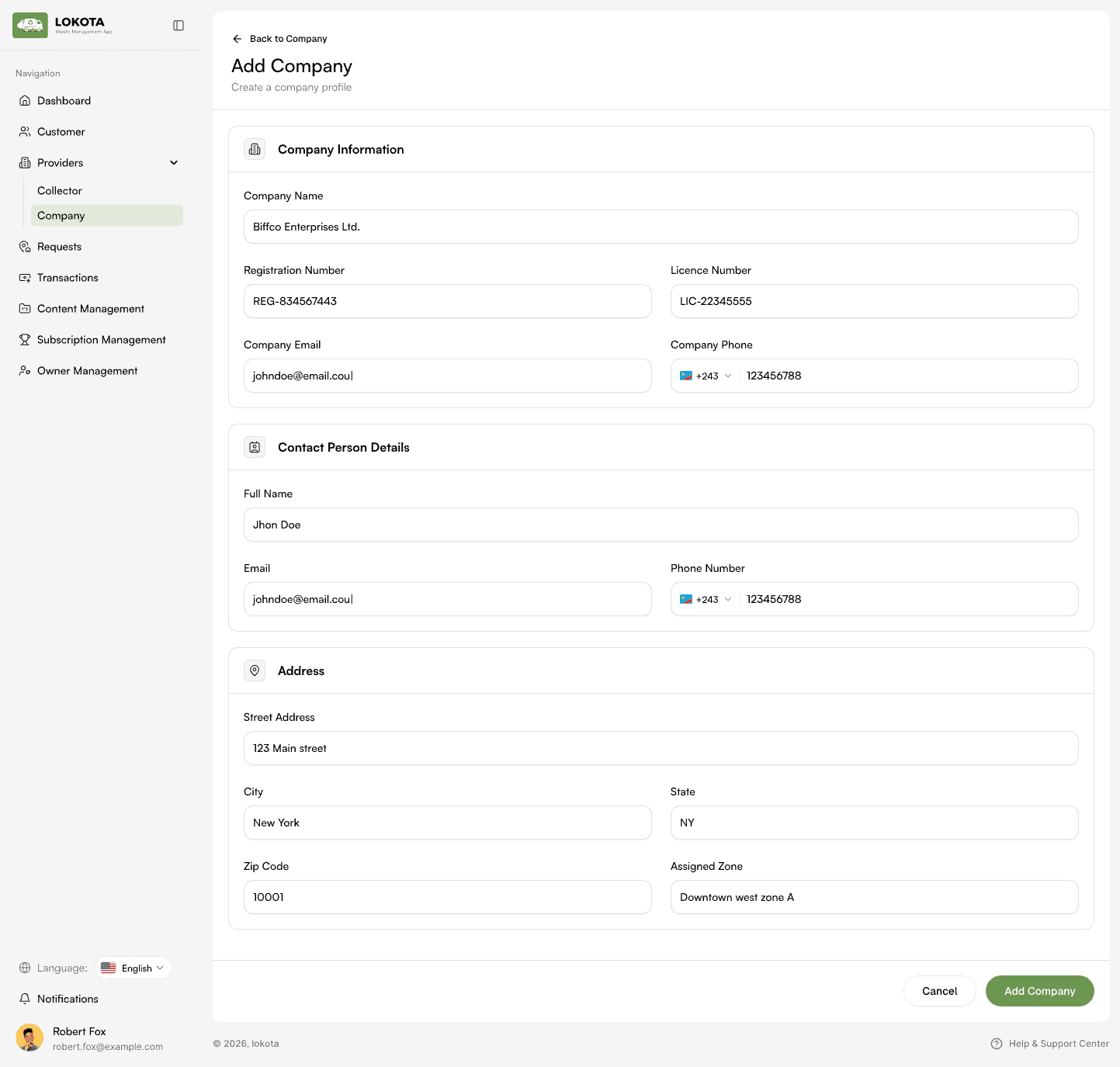Open the English language dropdown
Image resolution: width=1120 pixels, height=1067 pixels.
click(x=133, y=968)
